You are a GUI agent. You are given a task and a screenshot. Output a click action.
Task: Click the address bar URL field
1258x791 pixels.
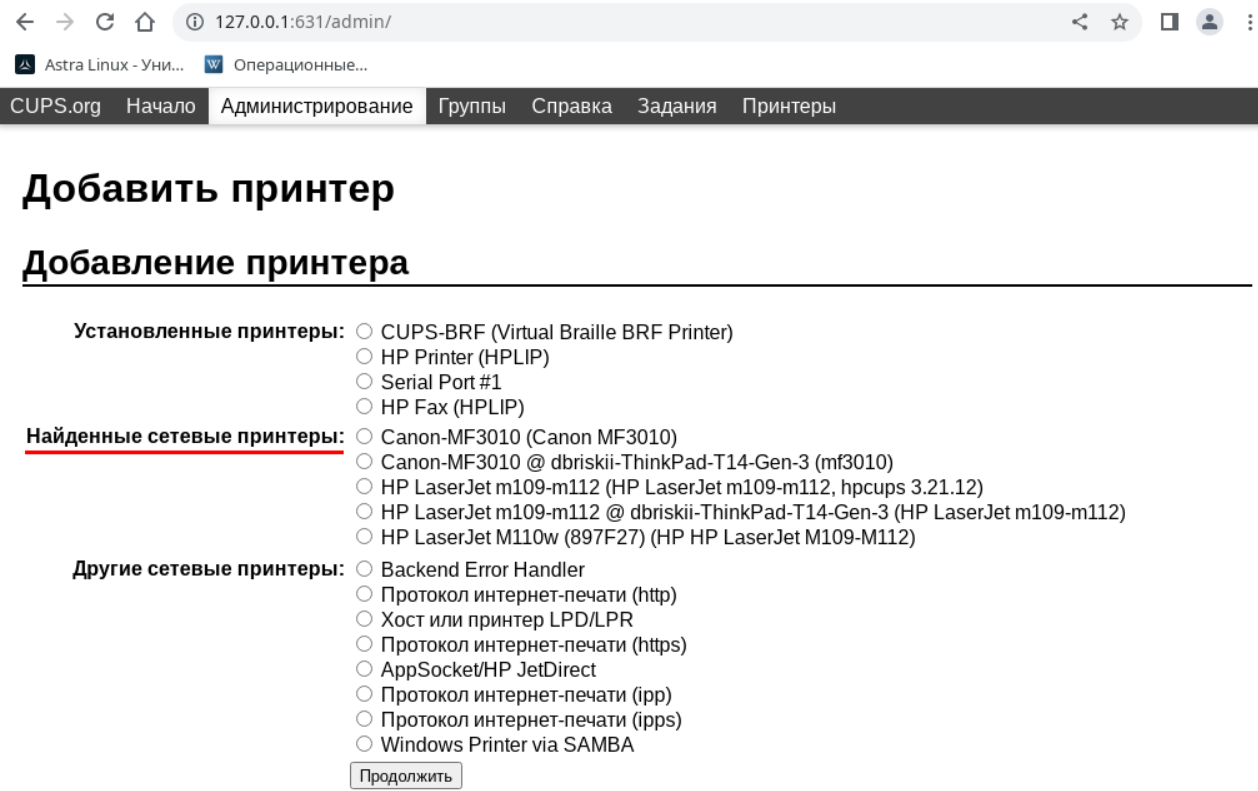point(600,22)
